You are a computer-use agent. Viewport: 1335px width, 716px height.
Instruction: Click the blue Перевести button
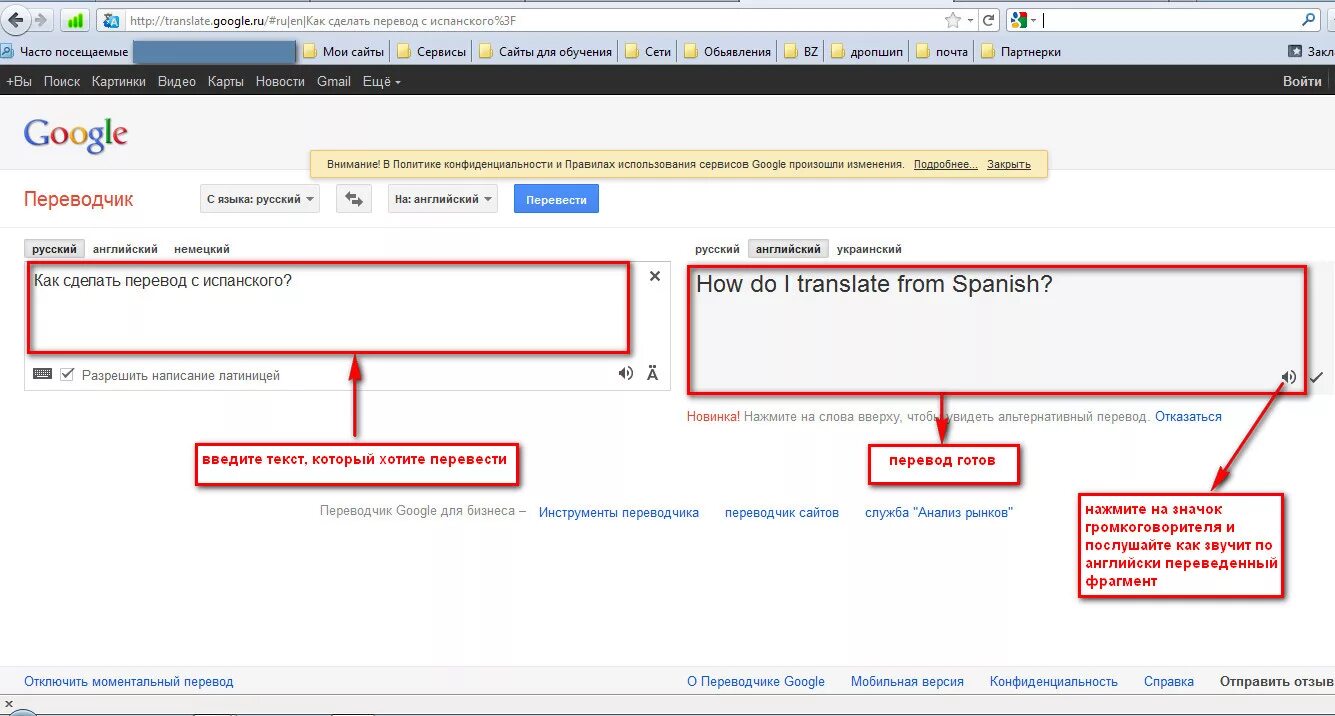pos(556,199)
